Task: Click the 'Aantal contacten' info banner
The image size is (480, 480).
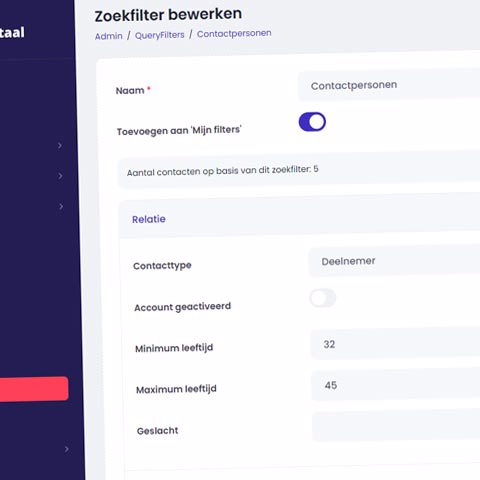Action: pyautogui.click(x=299, y=170)
